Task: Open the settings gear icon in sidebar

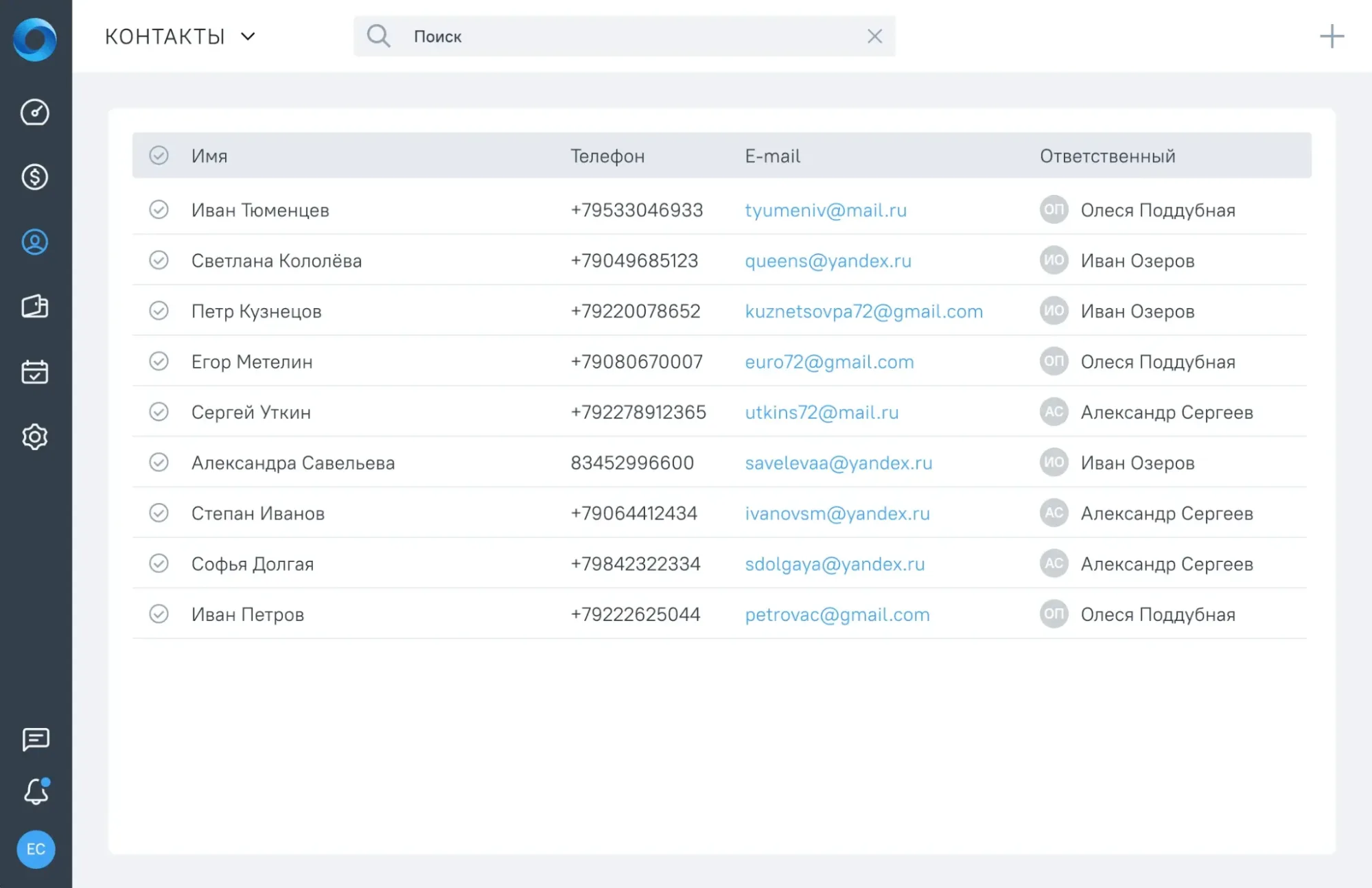Action: click(35, 436)
